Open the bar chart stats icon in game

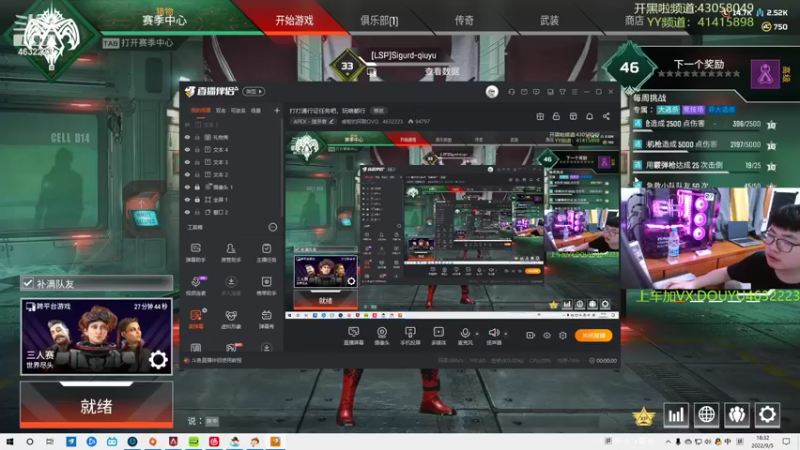[x=676, y=414]
